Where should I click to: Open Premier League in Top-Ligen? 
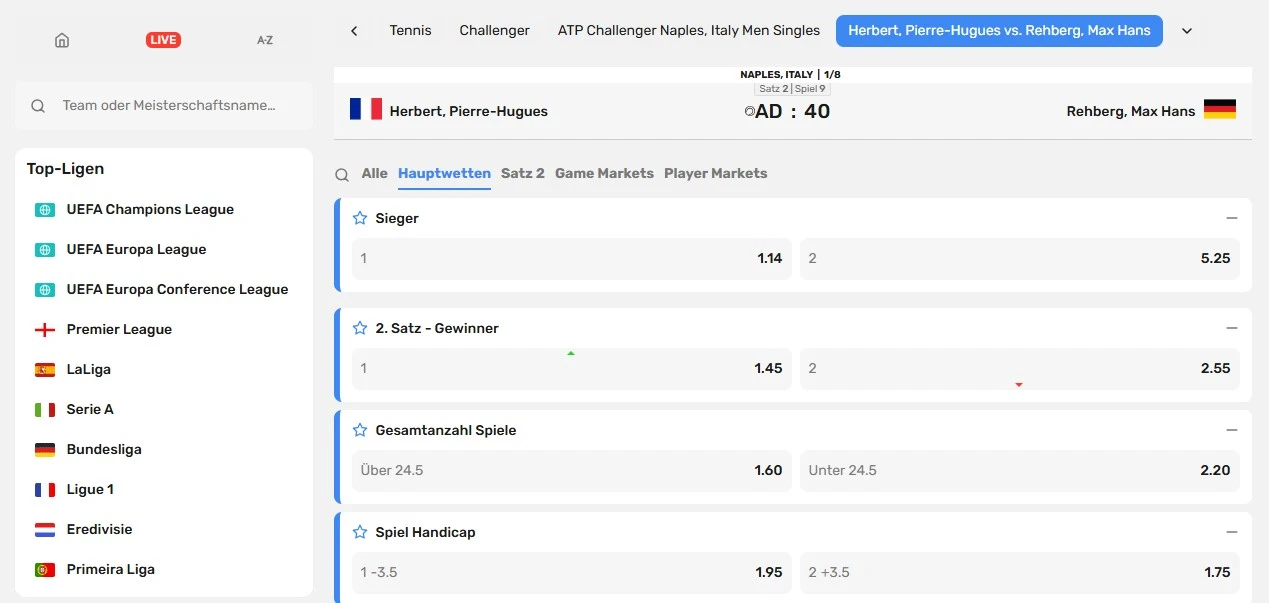point(119,329)
